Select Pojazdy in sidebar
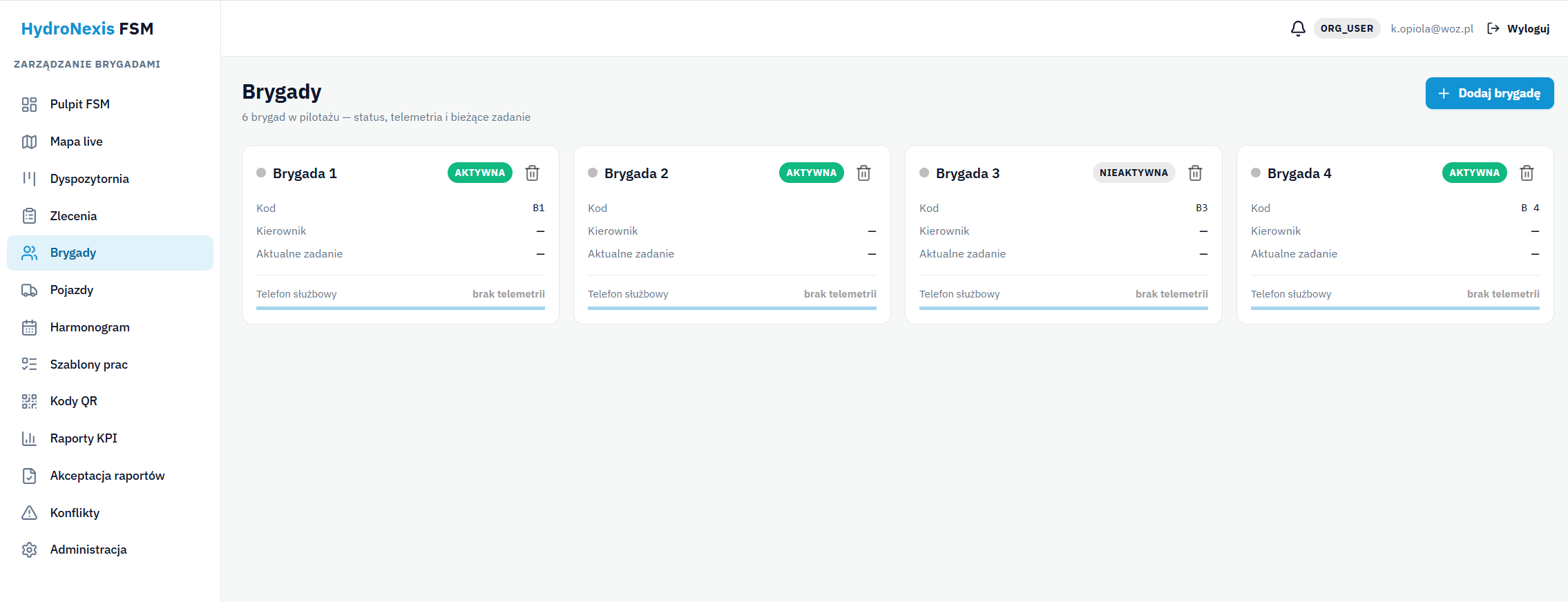 click(x=110, y=290)
